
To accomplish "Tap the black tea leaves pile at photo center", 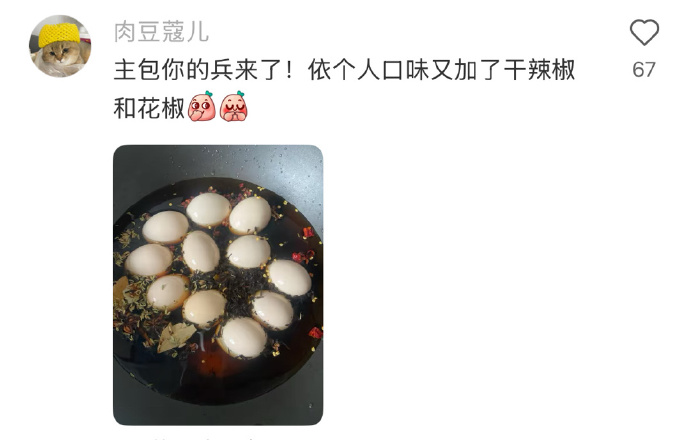I will (238, 285).
